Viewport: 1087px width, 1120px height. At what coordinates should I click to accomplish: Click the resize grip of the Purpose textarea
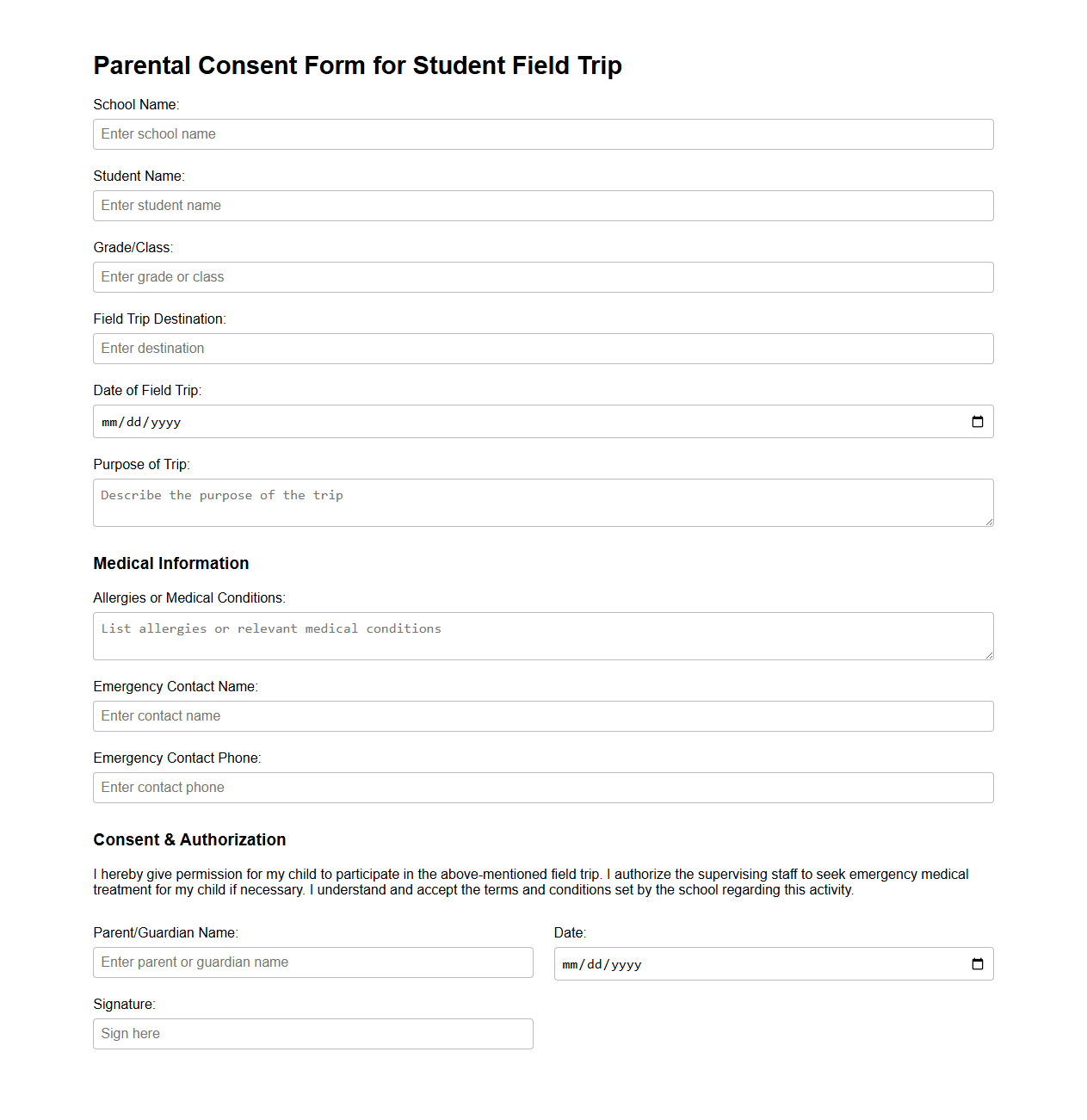tap(989, 523)
